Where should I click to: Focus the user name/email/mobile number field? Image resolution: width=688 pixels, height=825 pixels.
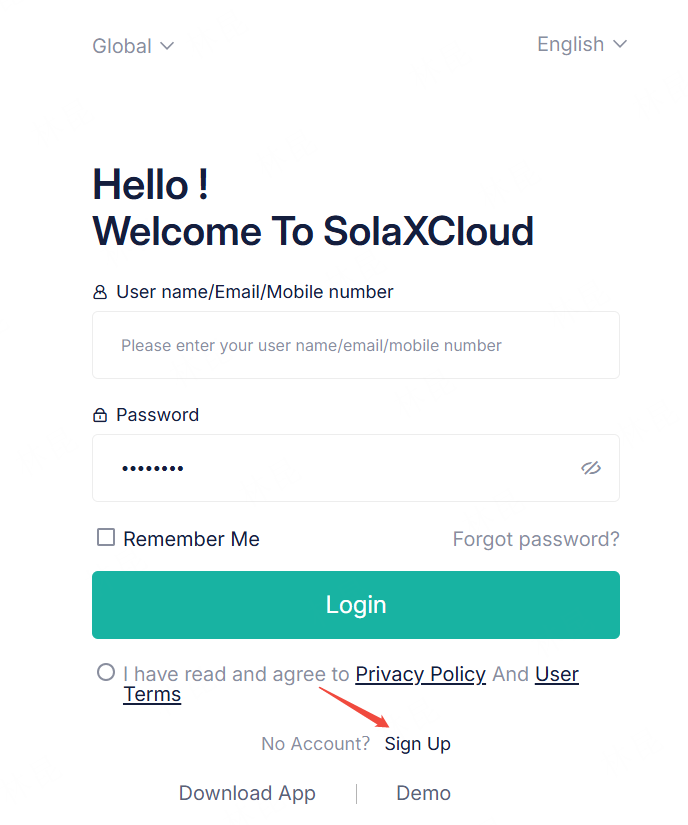click(x=355, y=345)
